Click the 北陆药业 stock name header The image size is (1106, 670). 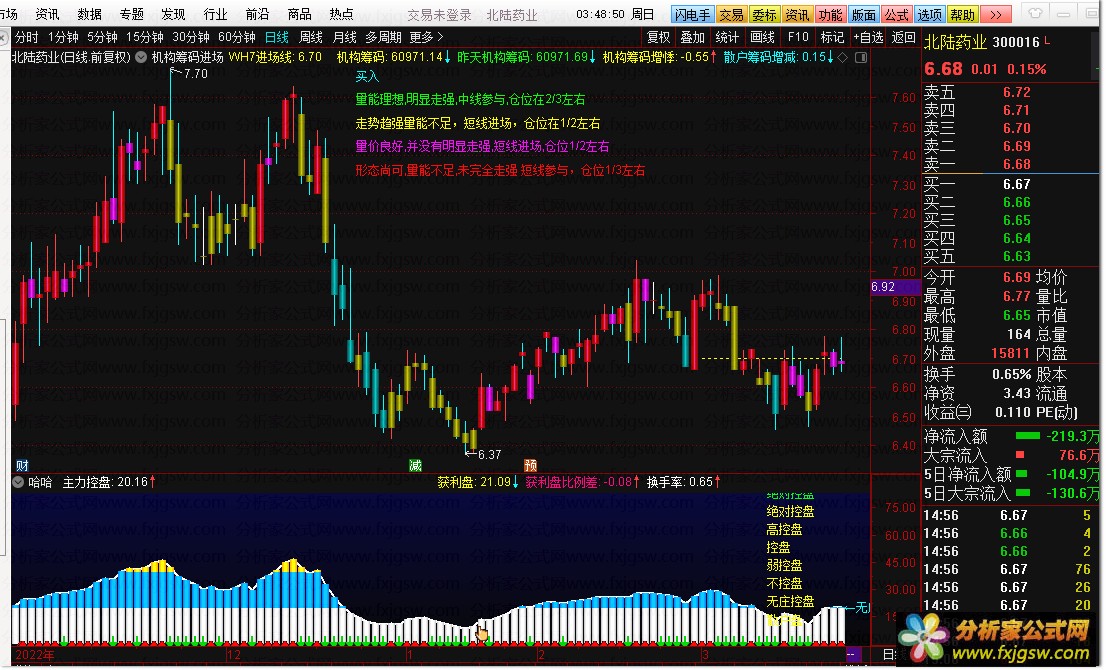click(x=955, y=42)
